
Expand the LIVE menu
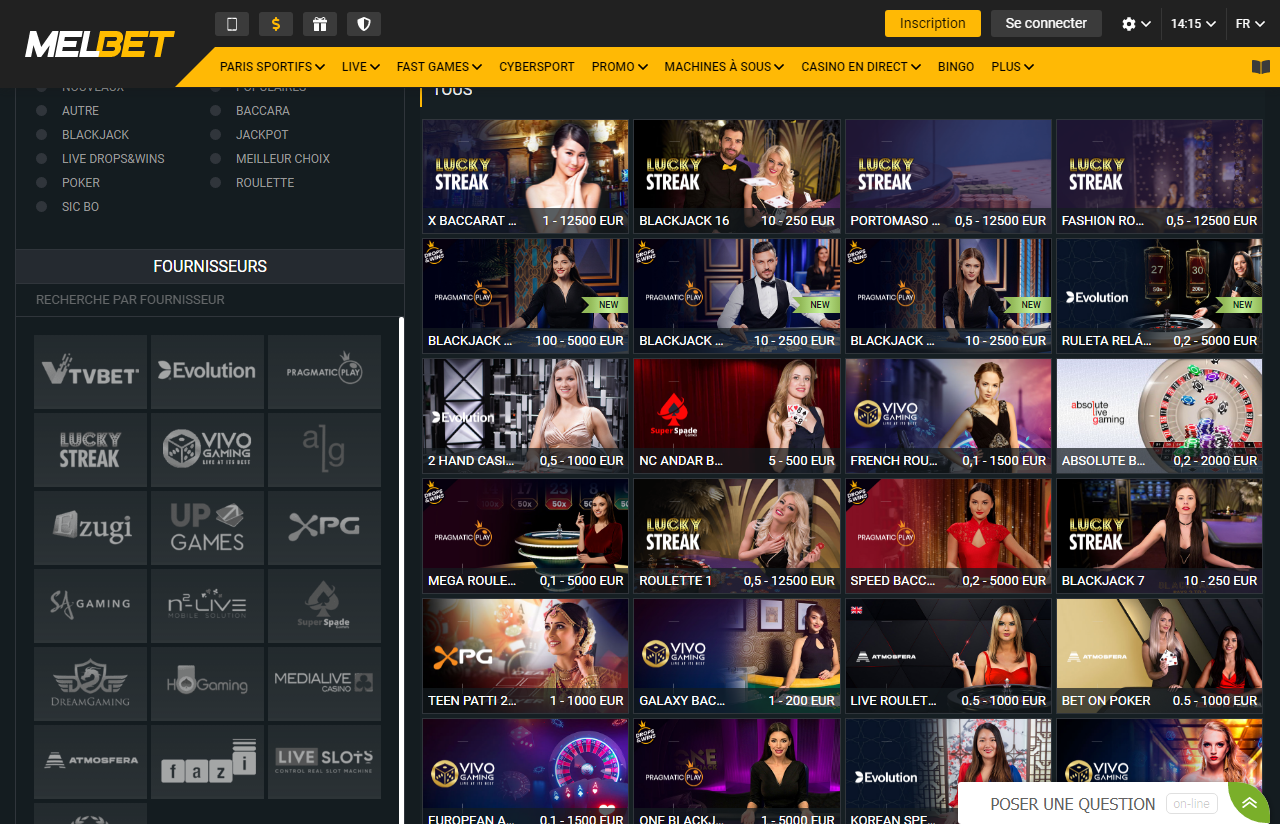360,67
